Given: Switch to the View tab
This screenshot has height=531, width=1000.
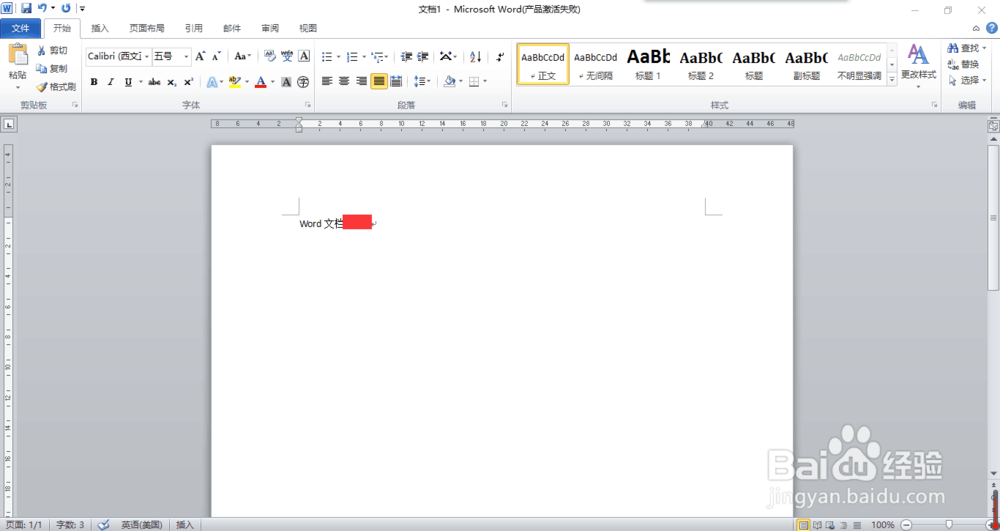Looking at the screenshot, I should pyautogui.click(x=308, y=28).
